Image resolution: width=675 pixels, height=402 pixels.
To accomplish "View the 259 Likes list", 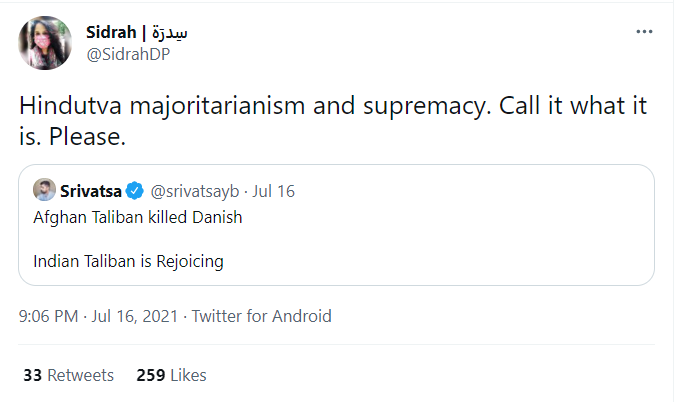I will pos(172,375).
